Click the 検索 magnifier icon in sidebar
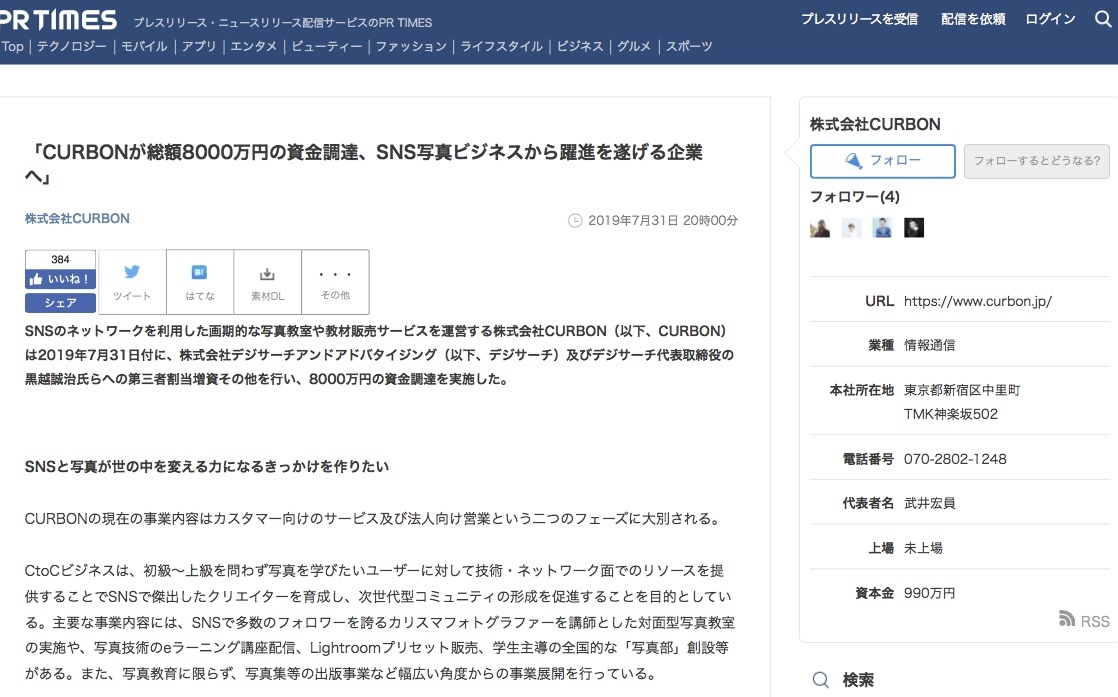Image resolution: width=1118 pixels, height=697 pixels. click(x=821, y=680)
